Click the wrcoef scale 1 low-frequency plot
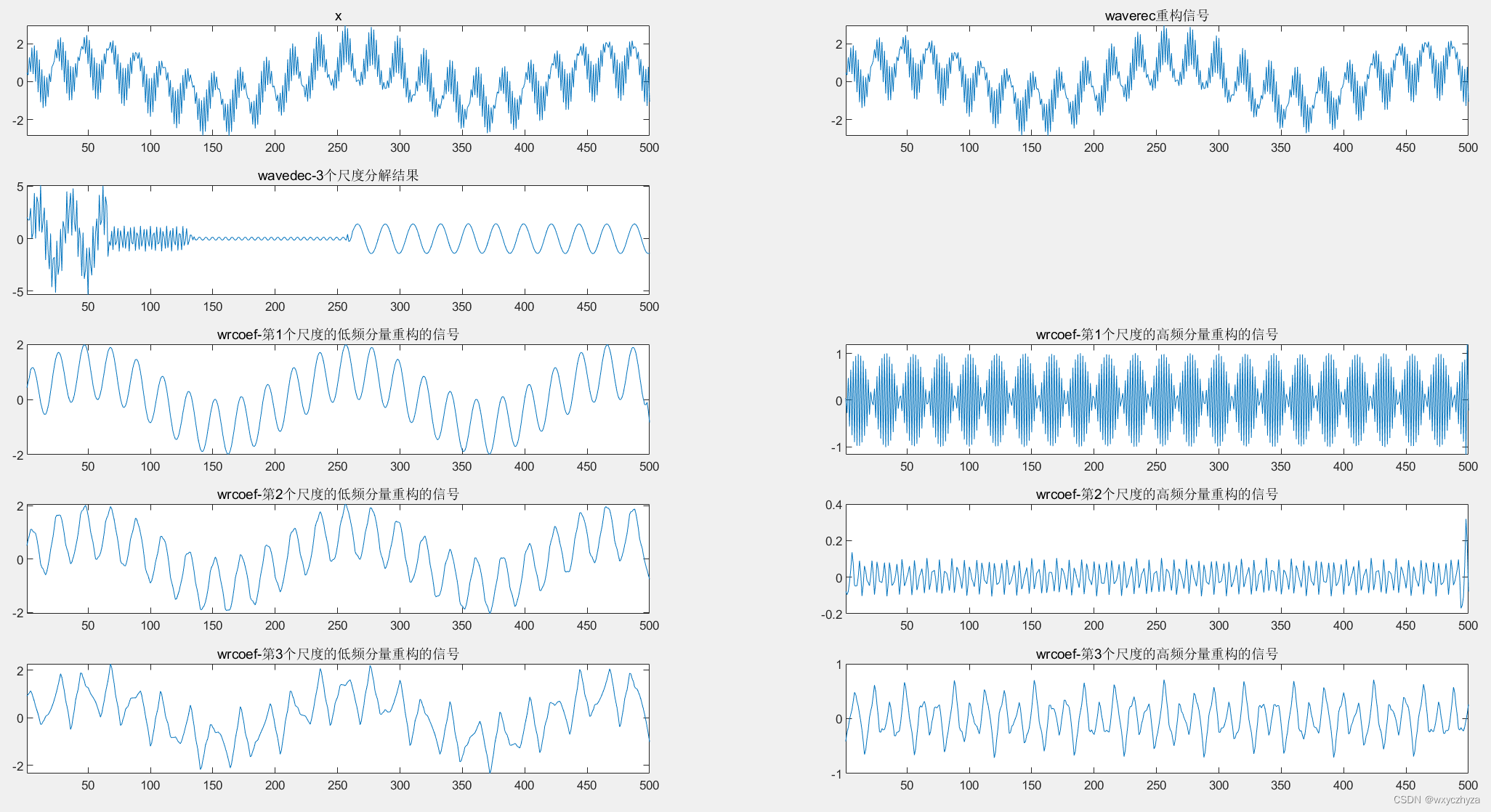The width and height of the screenshot is (1491, 812). [338, 399]
